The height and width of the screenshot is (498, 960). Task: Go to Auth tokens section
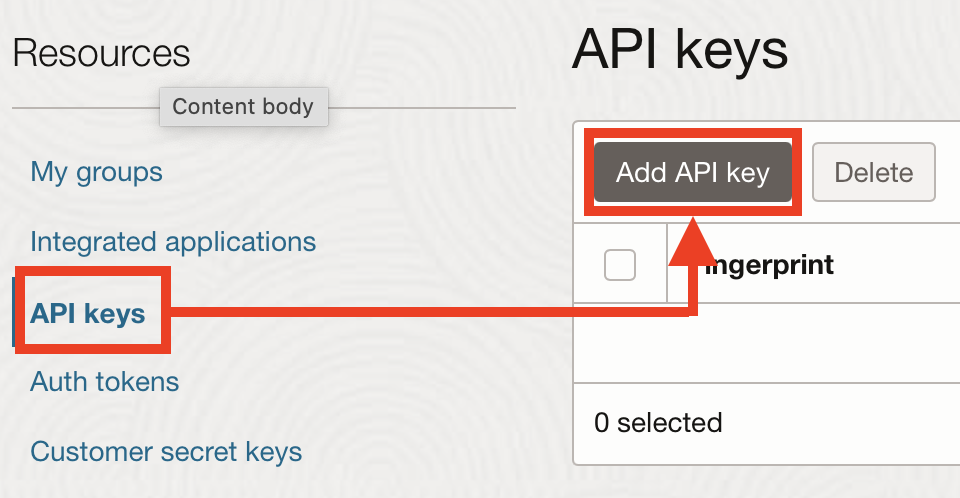(x=105, y=382)
